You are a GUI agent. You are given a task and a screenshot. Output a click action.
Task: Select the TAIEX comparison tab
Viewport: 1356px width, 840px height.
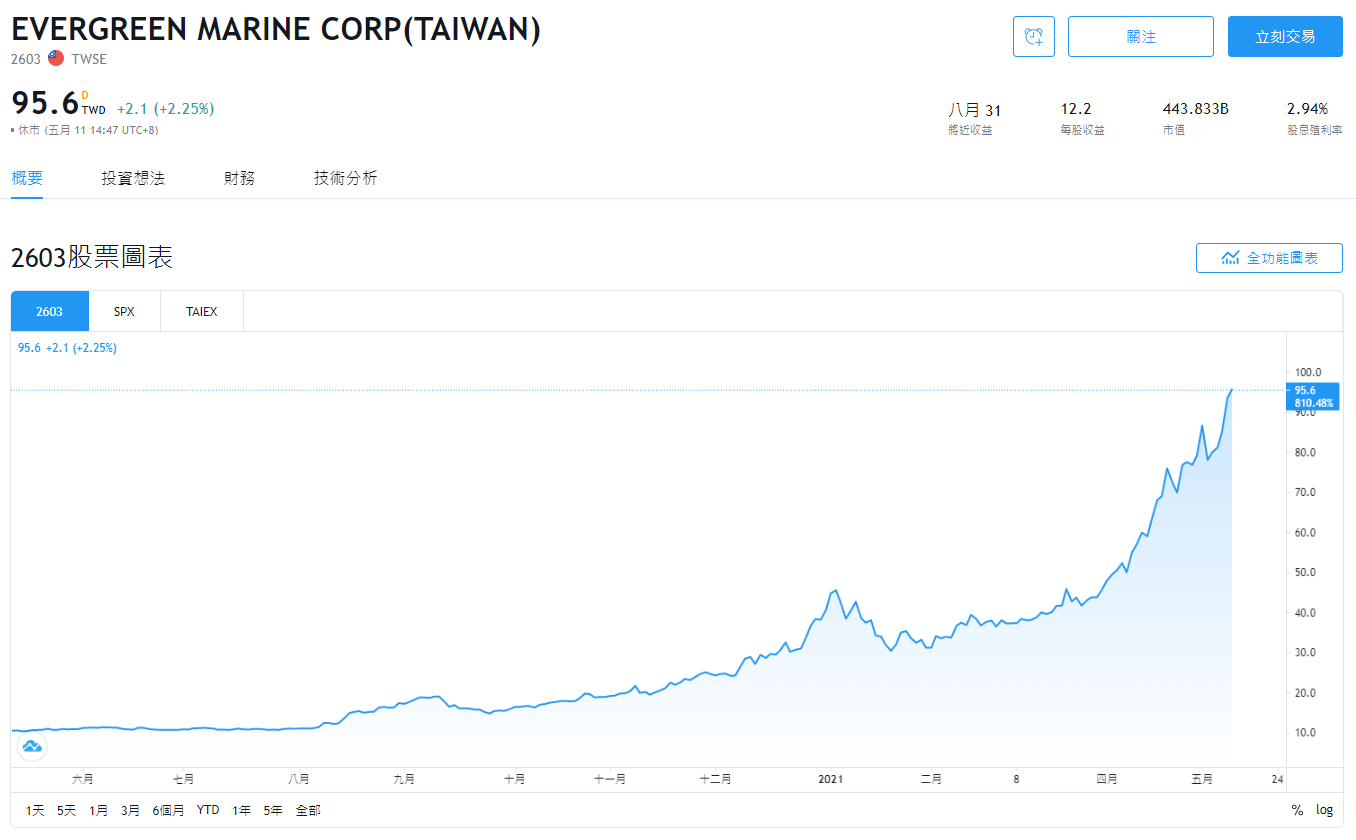201,311
